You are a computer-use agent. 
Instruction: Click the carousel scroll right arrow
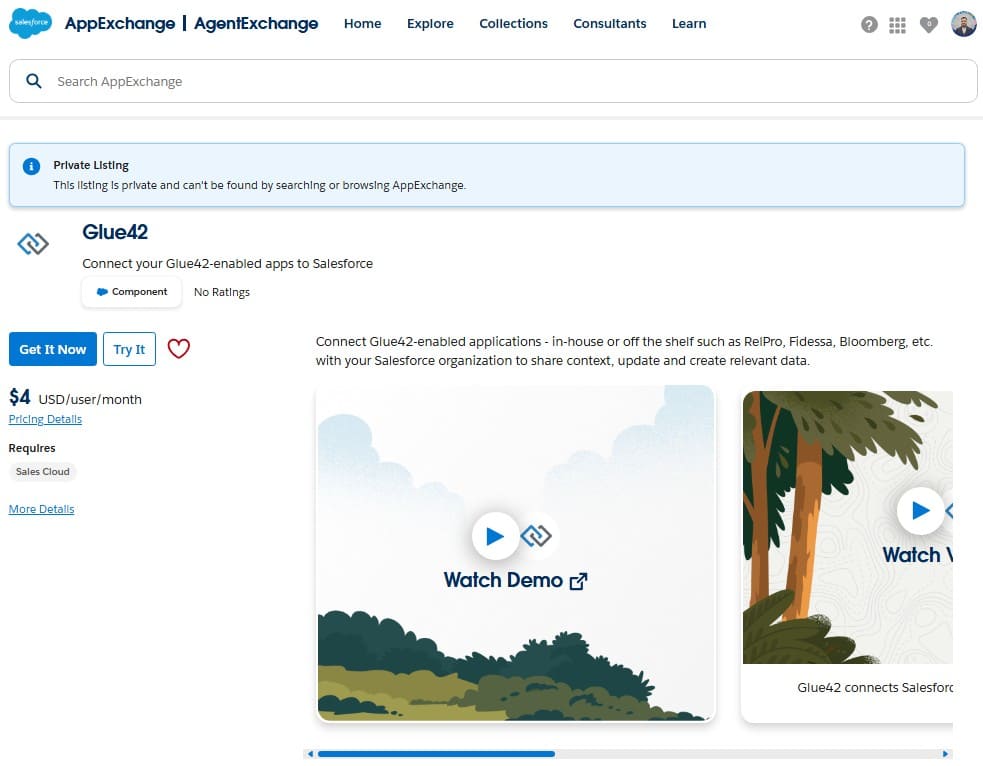(945, 754)
